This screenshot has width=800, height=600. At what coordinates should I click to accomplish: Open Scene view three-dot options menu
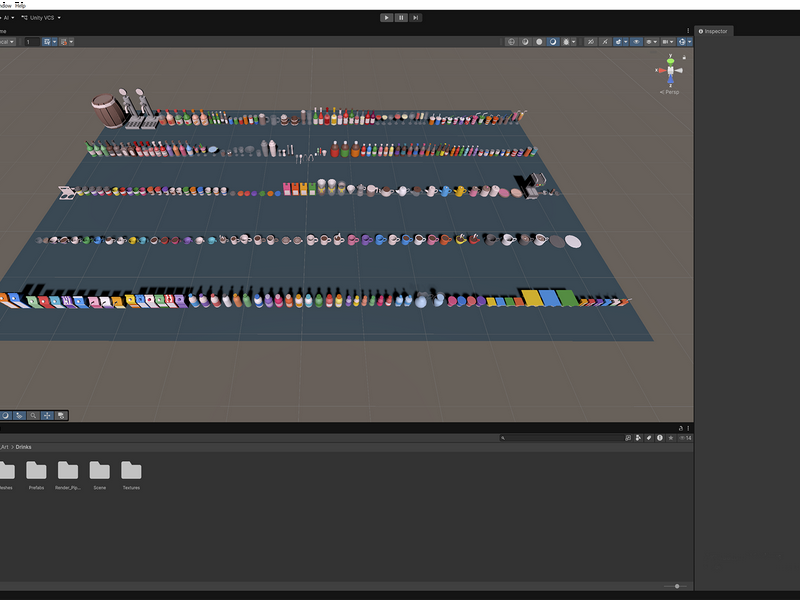(688, 31)
